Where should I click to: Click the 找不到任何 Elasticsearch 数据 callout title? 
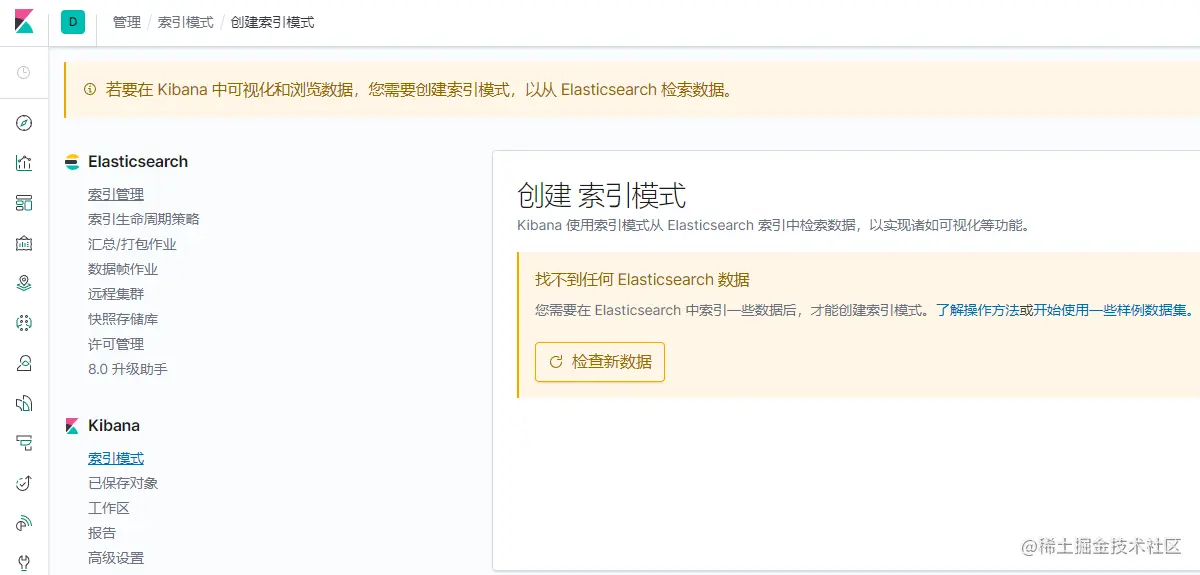pos(642,279)
